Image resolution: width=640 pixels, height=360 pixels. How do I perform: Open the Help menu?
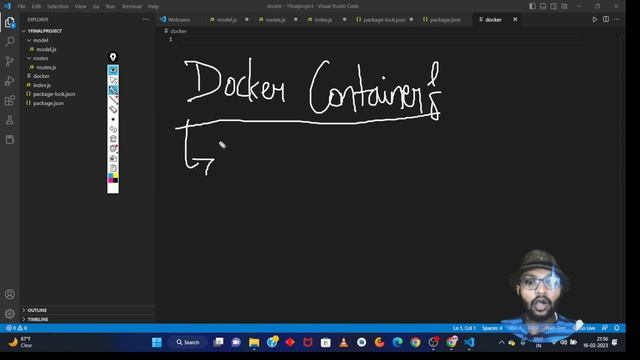[153, 6]
